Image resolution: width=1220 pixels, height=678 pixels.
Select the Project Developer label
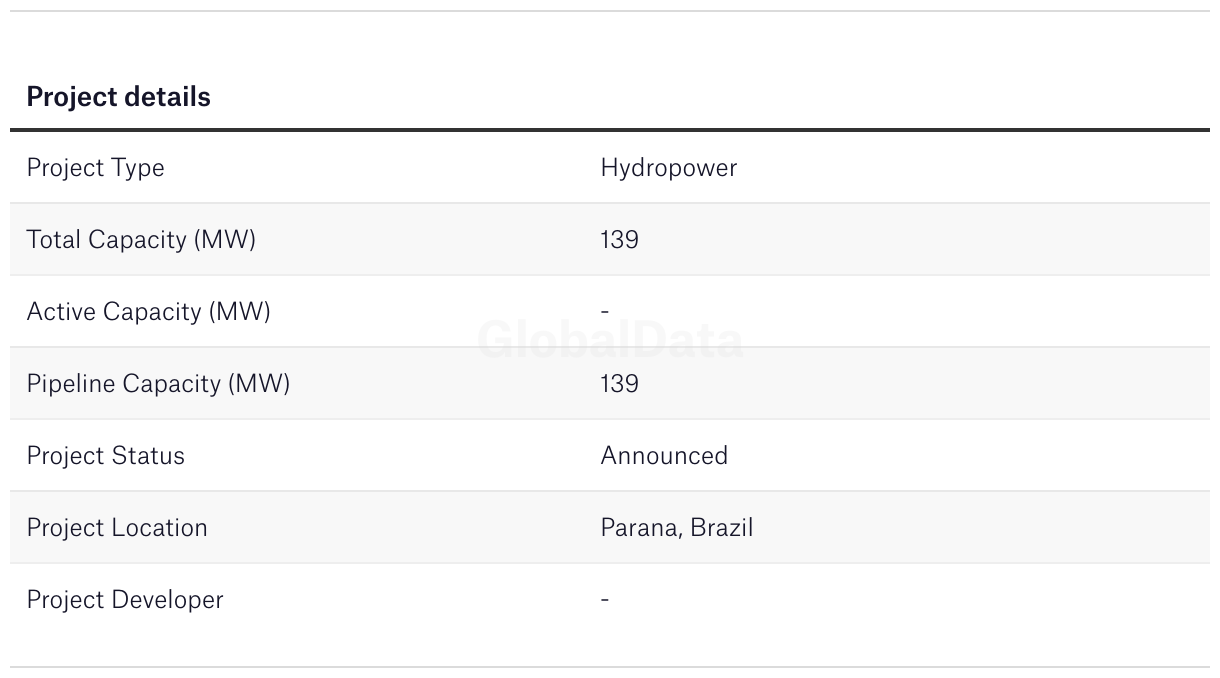tap(125, 600)
